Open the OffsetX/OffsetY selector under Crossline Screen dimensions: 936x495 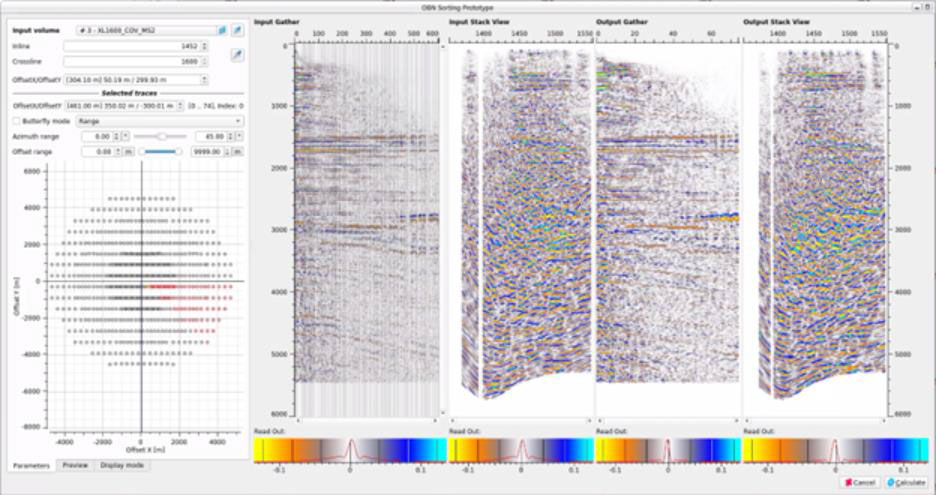[137, 79]
